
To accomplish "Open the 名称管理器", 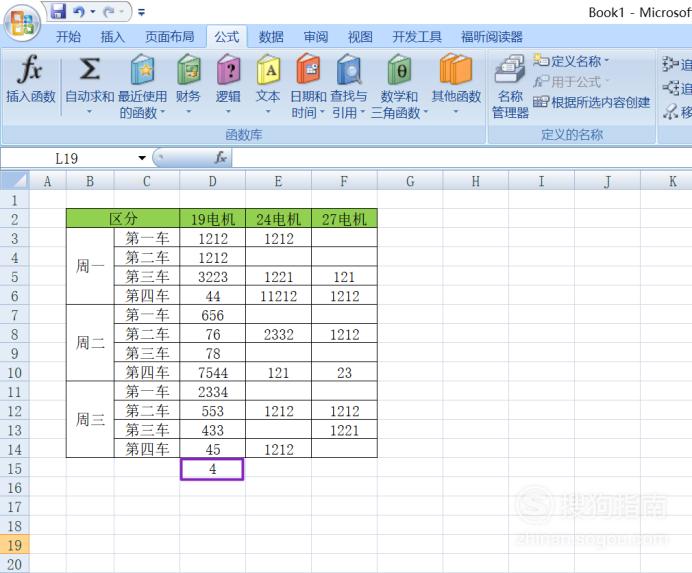I will pos(510,87).
